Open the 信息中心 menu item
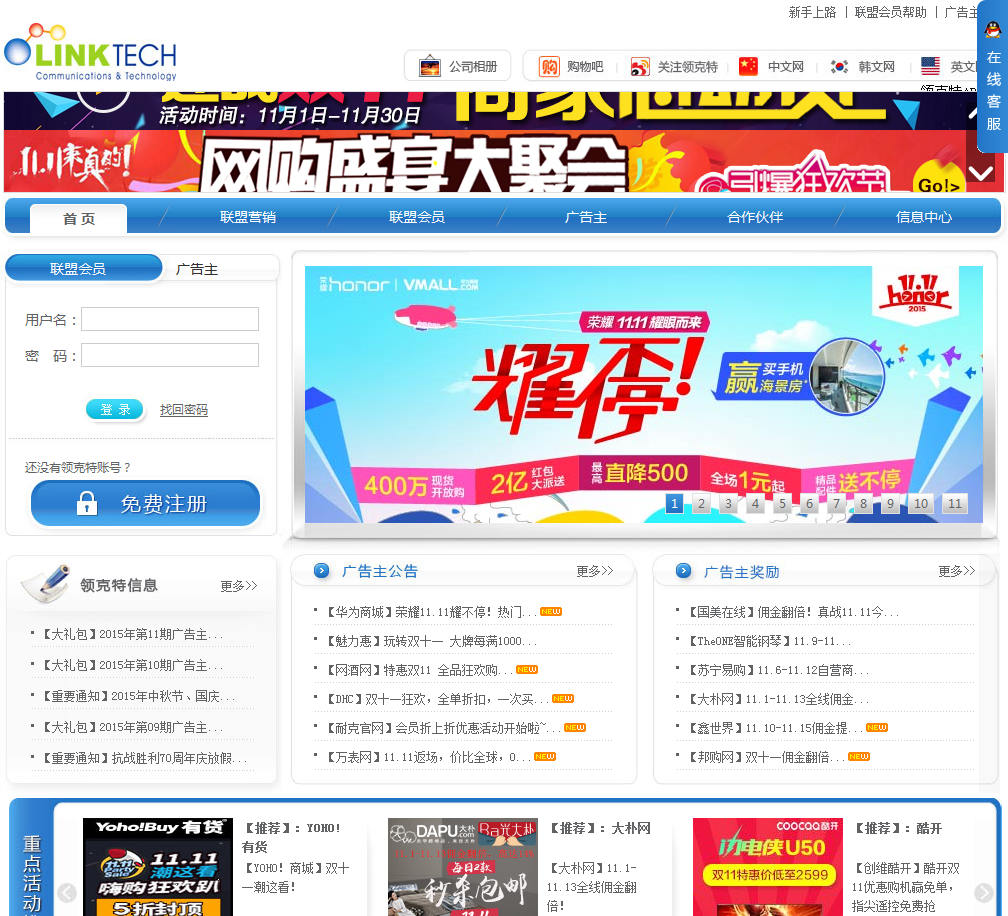Screen dimensions: 1008x916 (924, 217)
